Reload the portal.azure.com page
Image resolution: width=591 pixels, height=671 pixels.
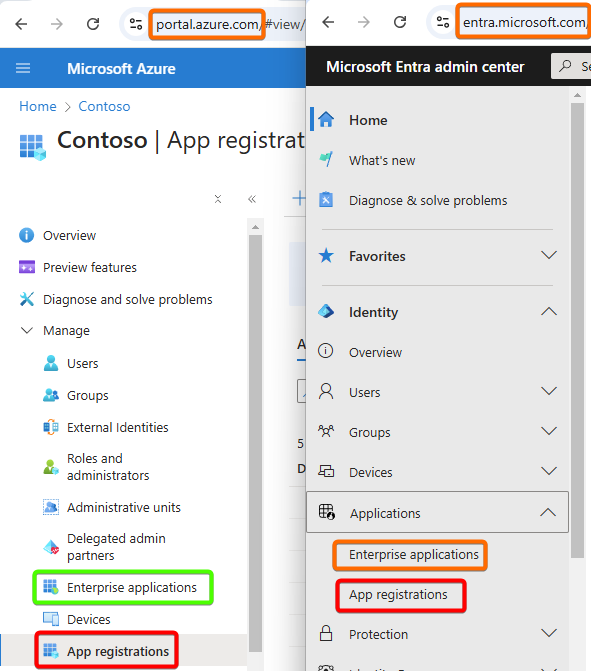pyautogui.click(x=93, y=24)
